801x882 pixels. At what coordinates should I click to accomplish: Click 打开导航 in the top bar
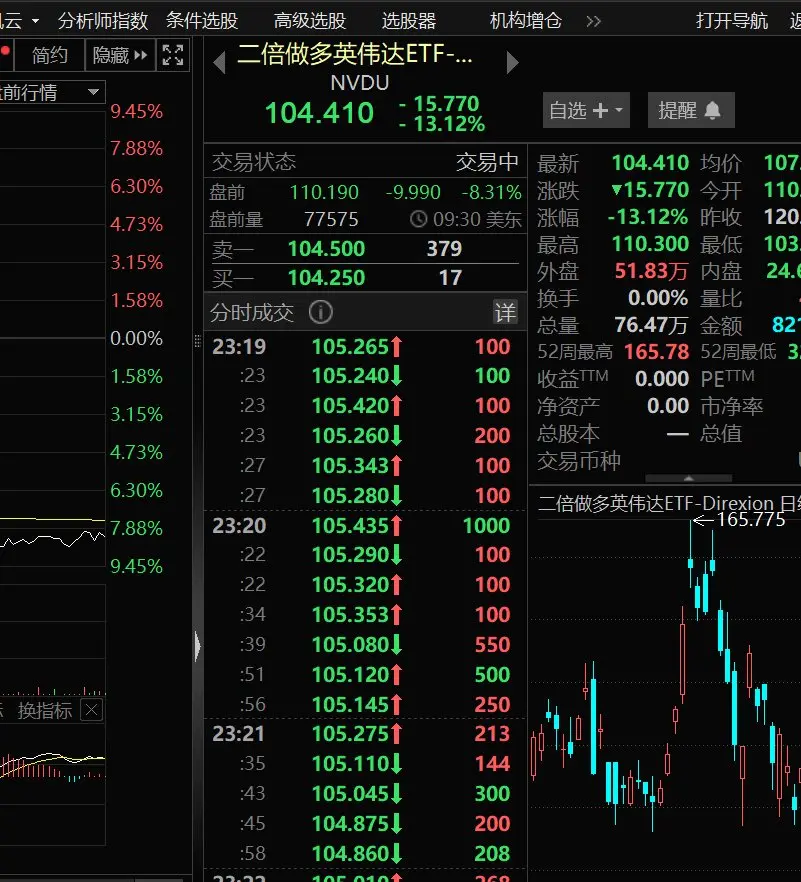coord(732,21)
